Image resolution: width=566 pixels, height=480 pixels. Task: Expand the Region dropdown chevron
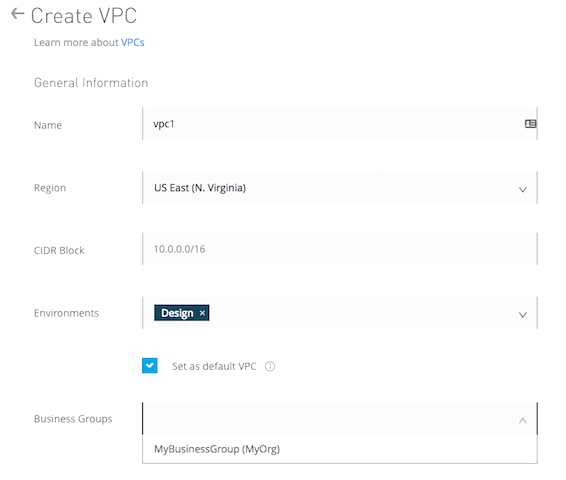(x=522, y=189)
